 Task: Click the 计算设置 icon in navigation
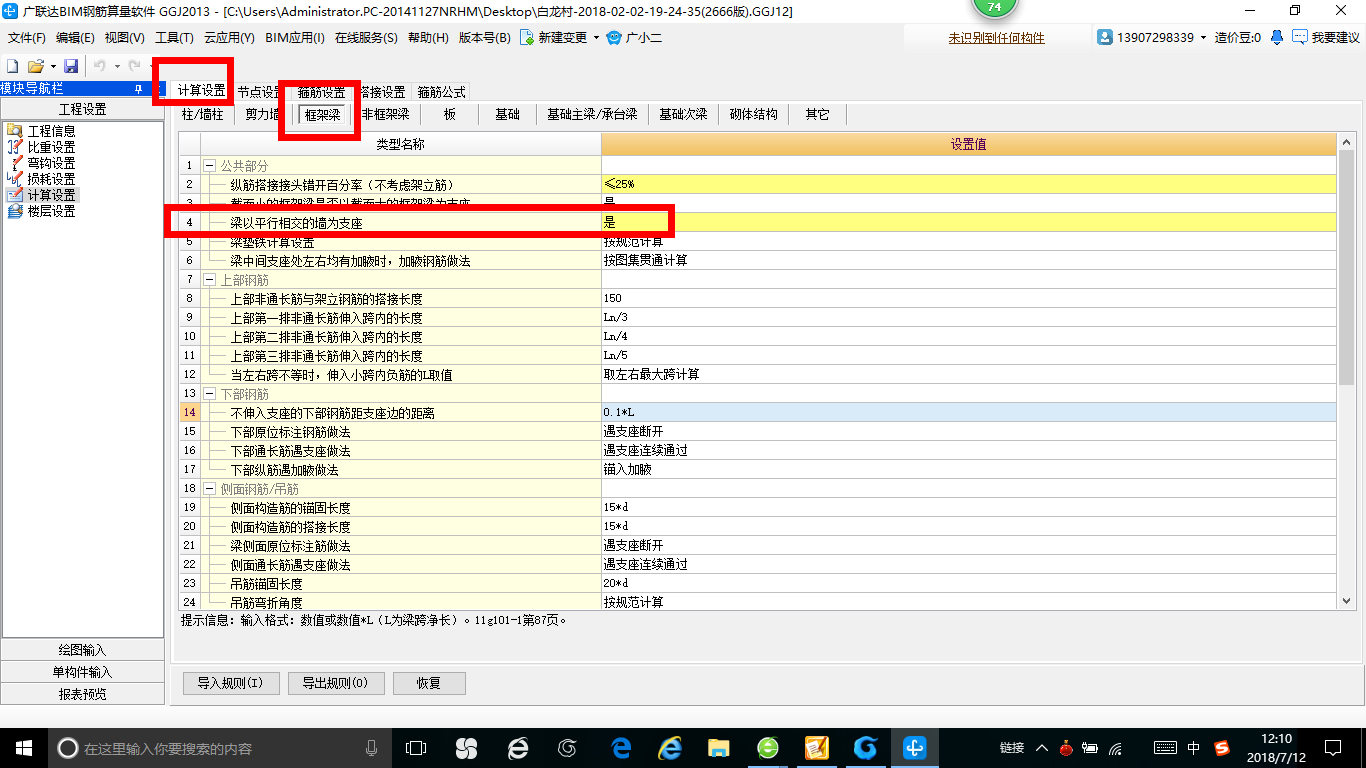pos(15,195)
